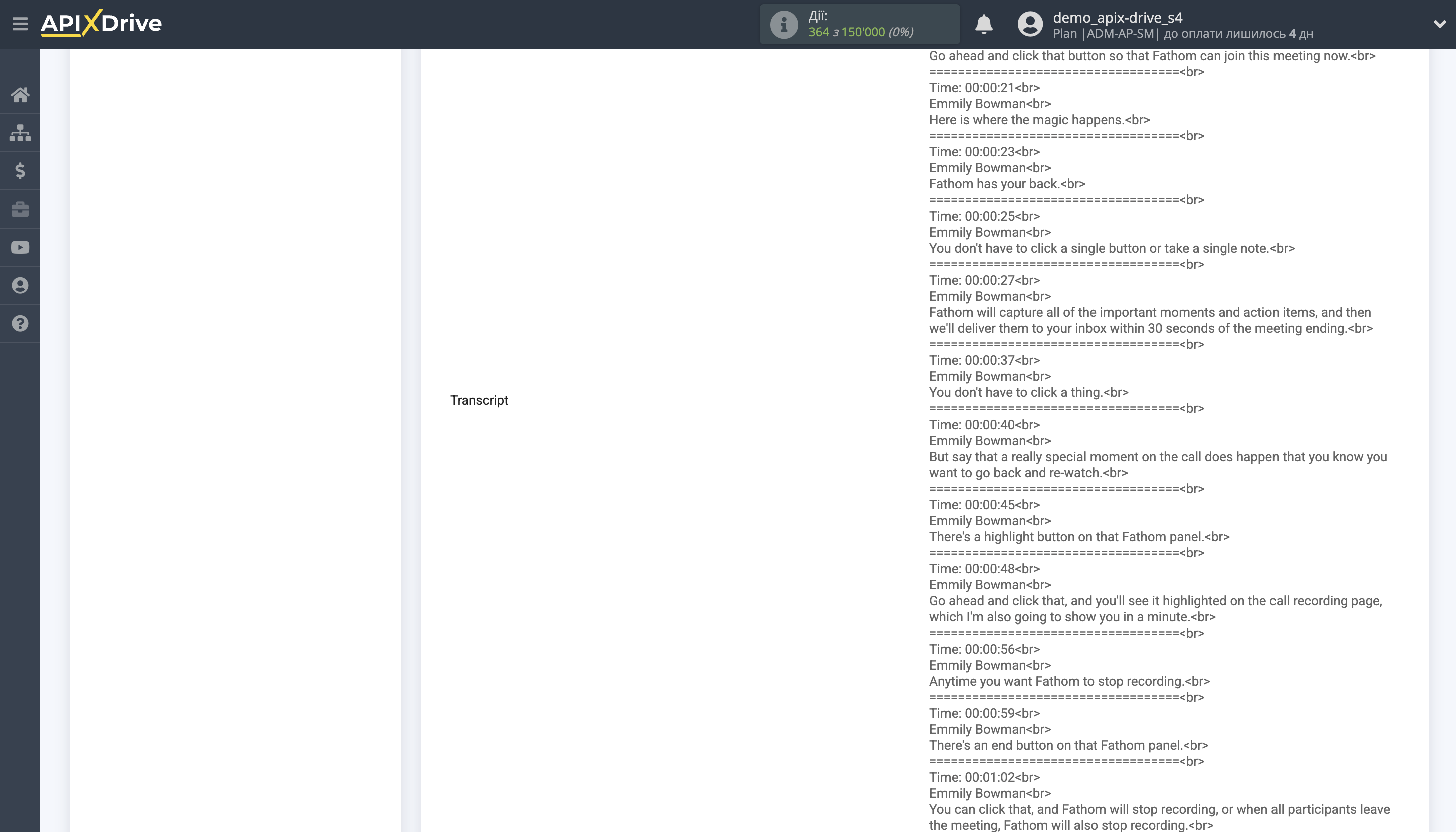The image size is (1456, 832).
Task: Go to the home dashboard icon
Action: click(20, 95)
